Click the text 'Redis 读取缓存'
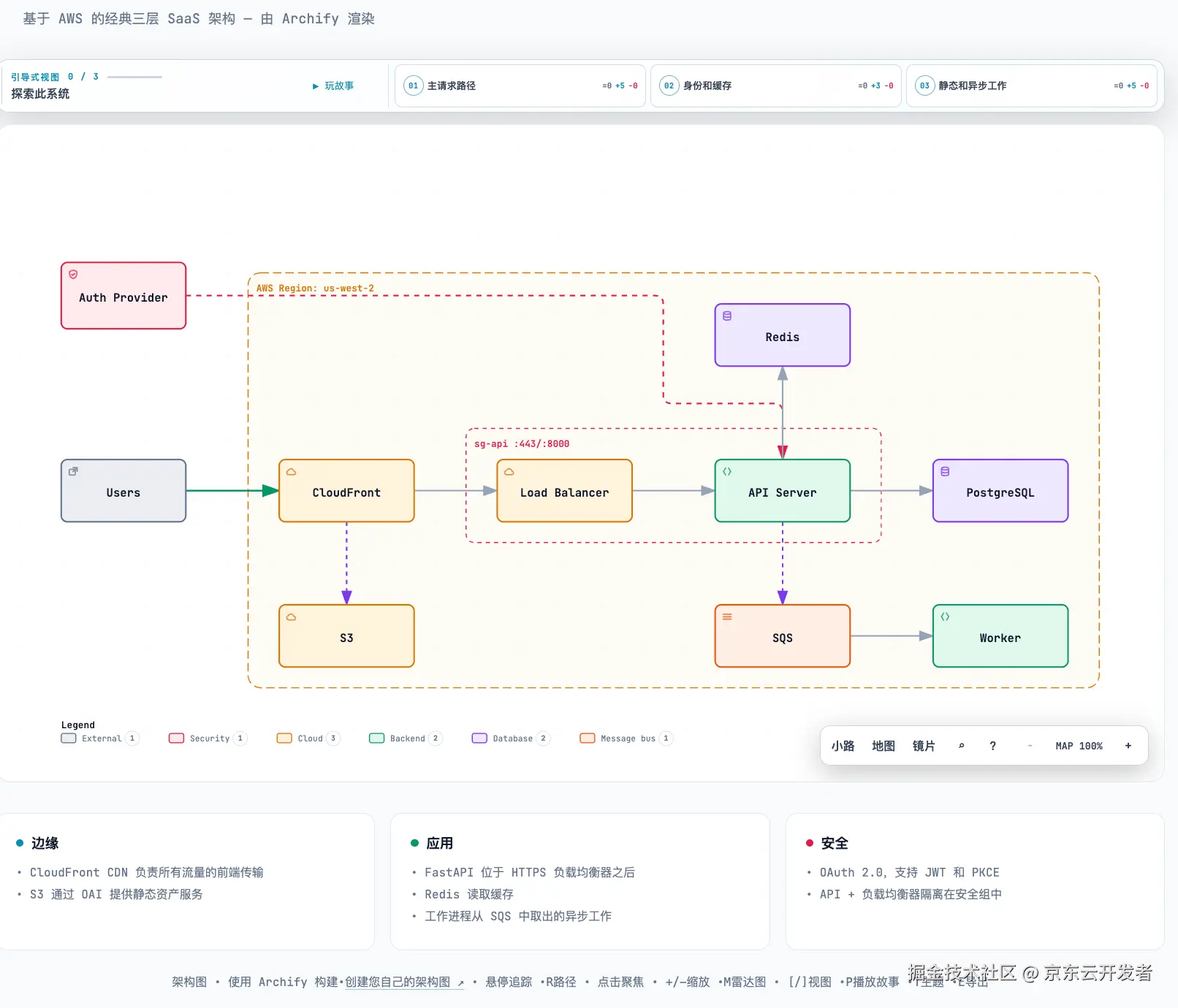The height and width of the screenshot is (1008, 1178). pyautogui.click(x=469, y=894)
